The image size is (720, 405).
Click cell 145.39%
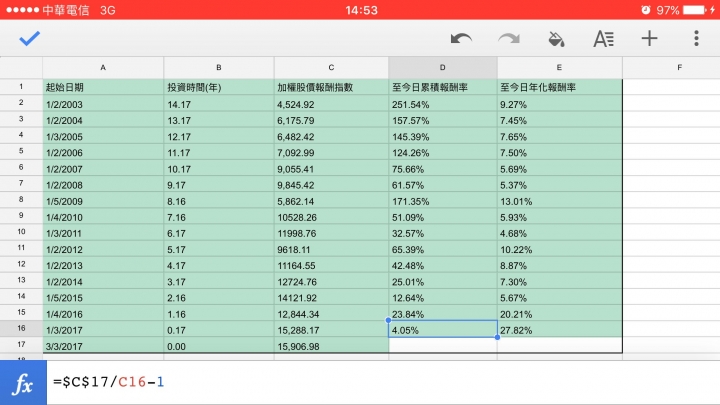[443, 137]
